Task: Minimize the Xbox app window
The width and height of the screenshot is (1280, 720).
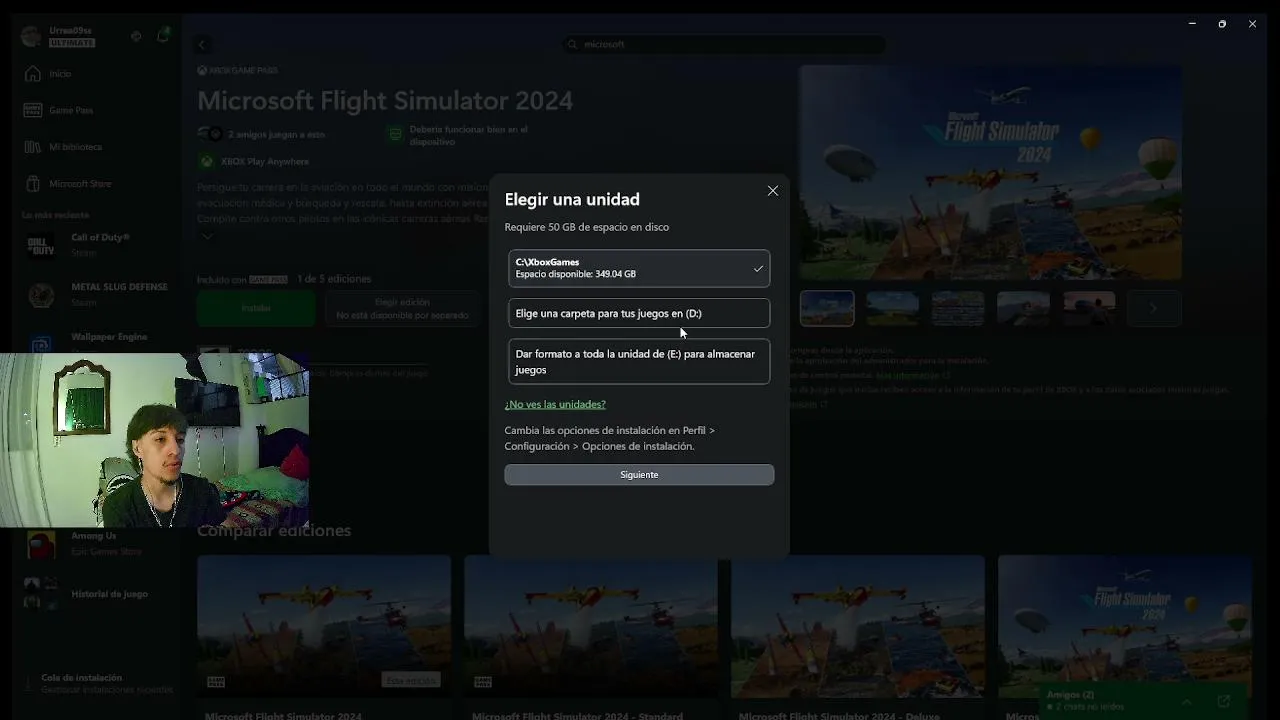Action: coord(1192,24)
